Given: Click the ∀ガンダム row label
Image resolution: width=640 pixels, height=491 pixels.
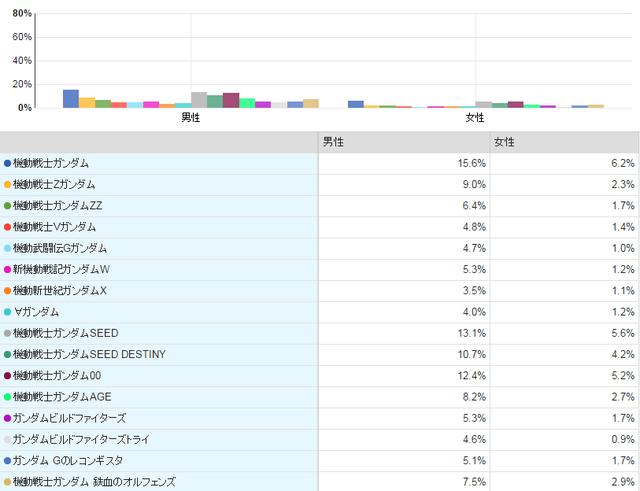Looking at the screenshot, I should pos(39,312).
